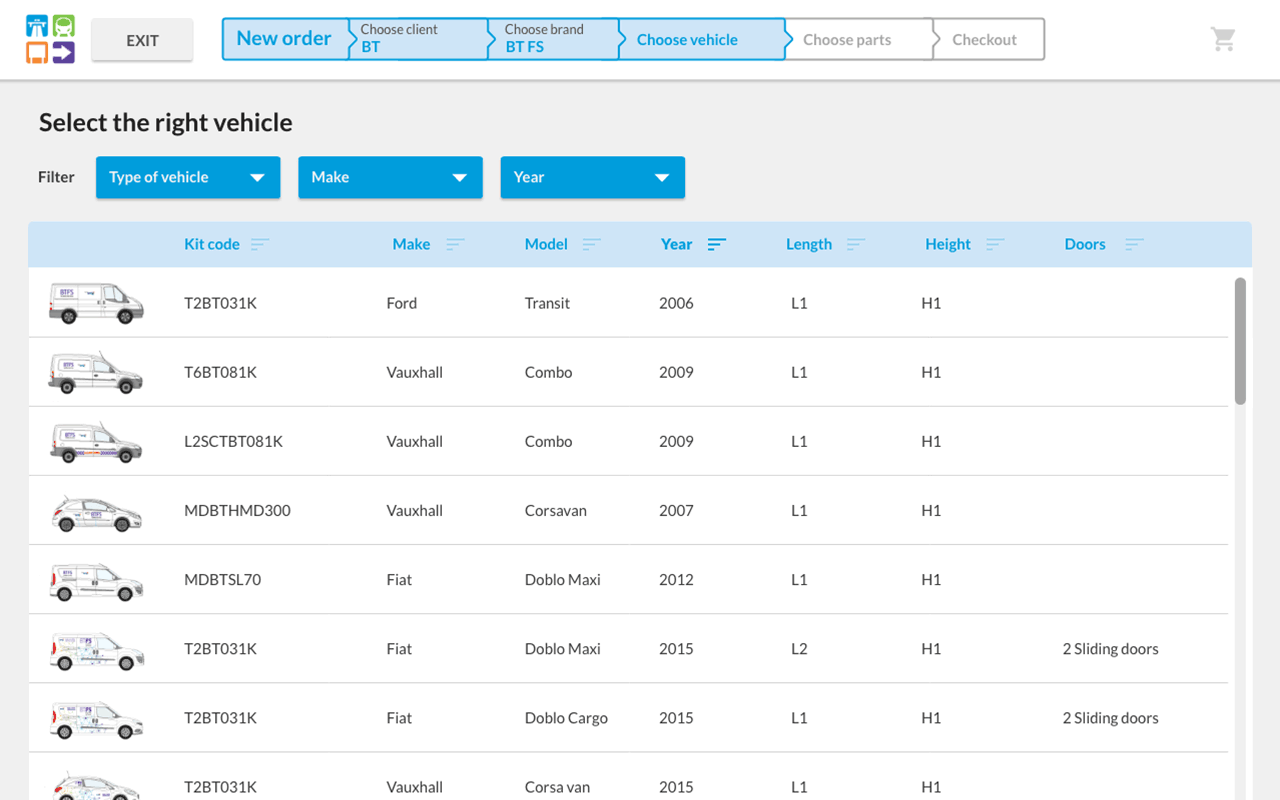Open the Year filter dropdown
Screen dimensions: 1280x800
592,177
